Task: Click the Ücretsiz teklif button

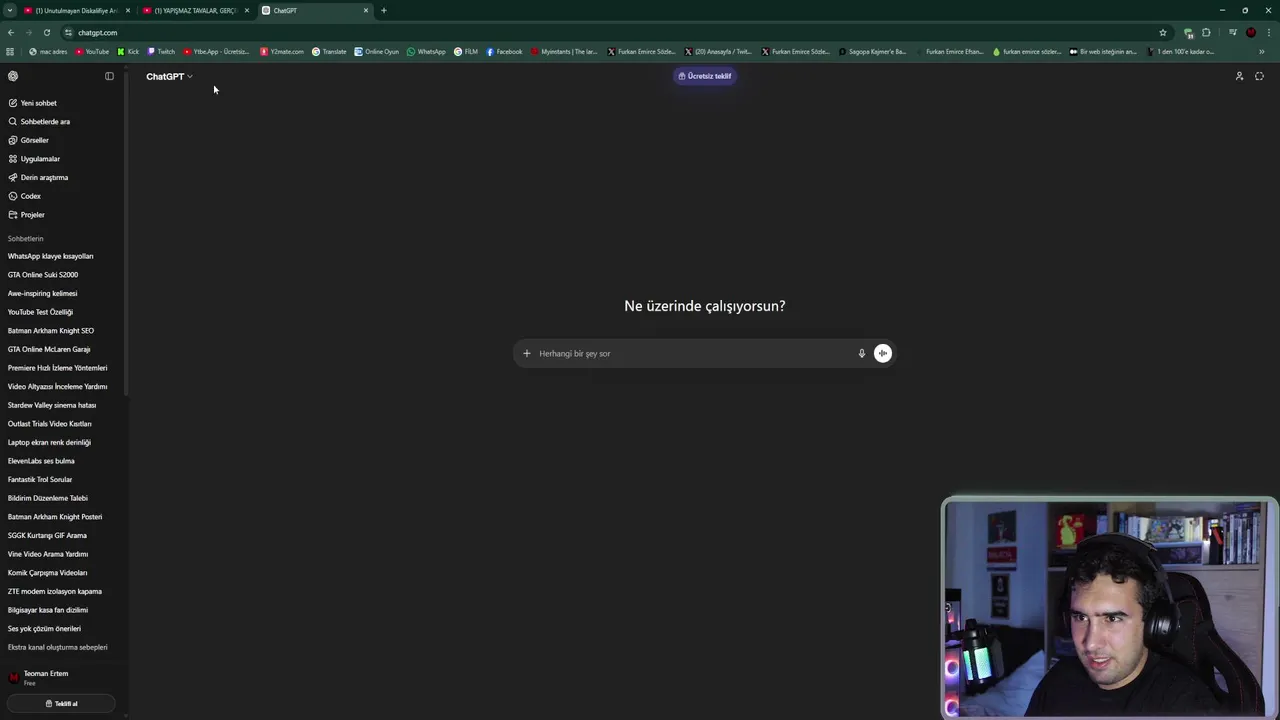Action: pyautogui.click(x=705, y=76)
